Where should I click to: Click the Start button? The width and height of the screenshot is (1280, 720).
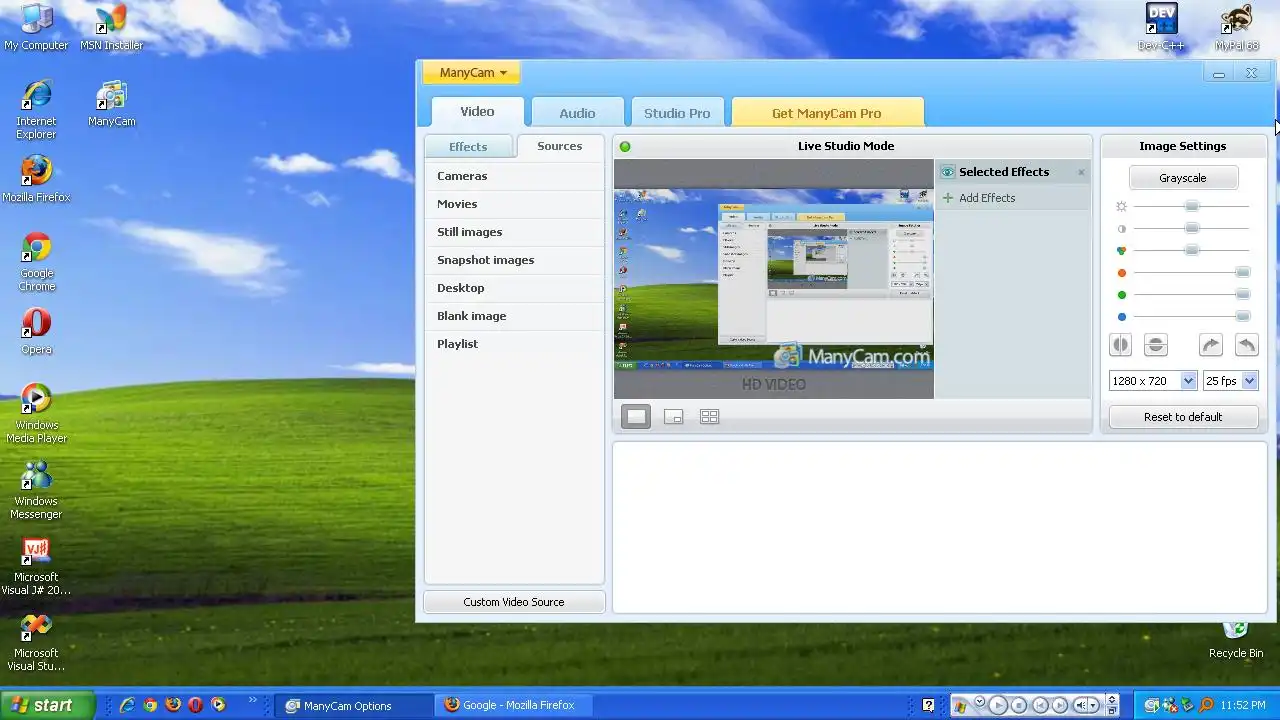[47, 705]
